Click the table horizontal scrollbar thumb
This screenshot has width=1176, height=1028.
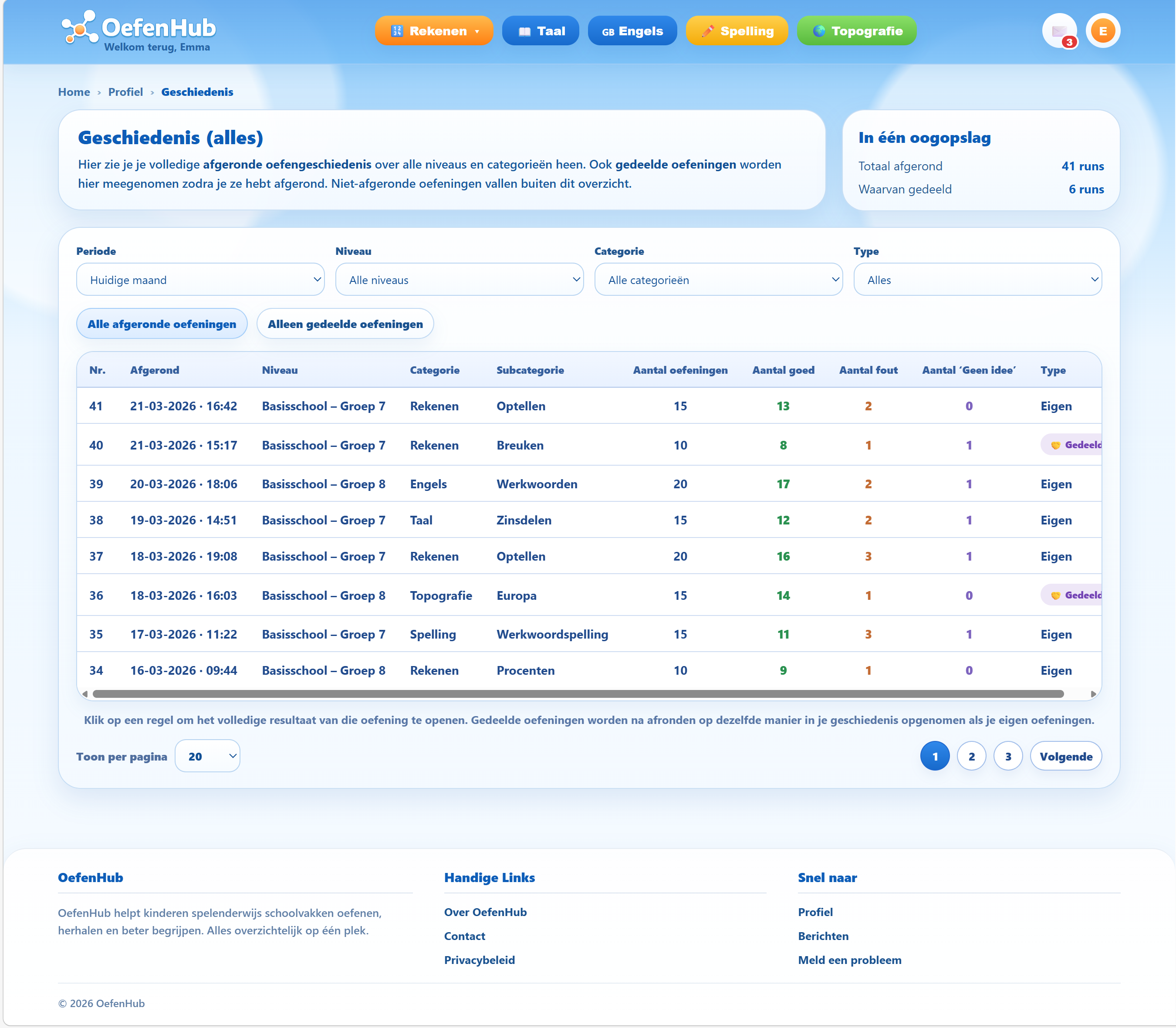pos(578,694)
